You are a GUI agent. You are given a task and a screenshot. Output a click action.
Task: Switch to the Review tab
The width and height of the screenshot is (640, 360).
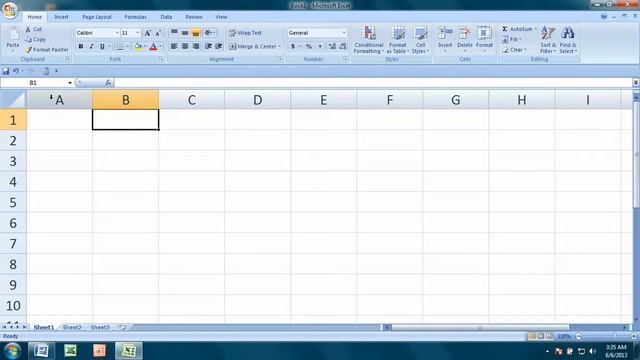point(194,17)
